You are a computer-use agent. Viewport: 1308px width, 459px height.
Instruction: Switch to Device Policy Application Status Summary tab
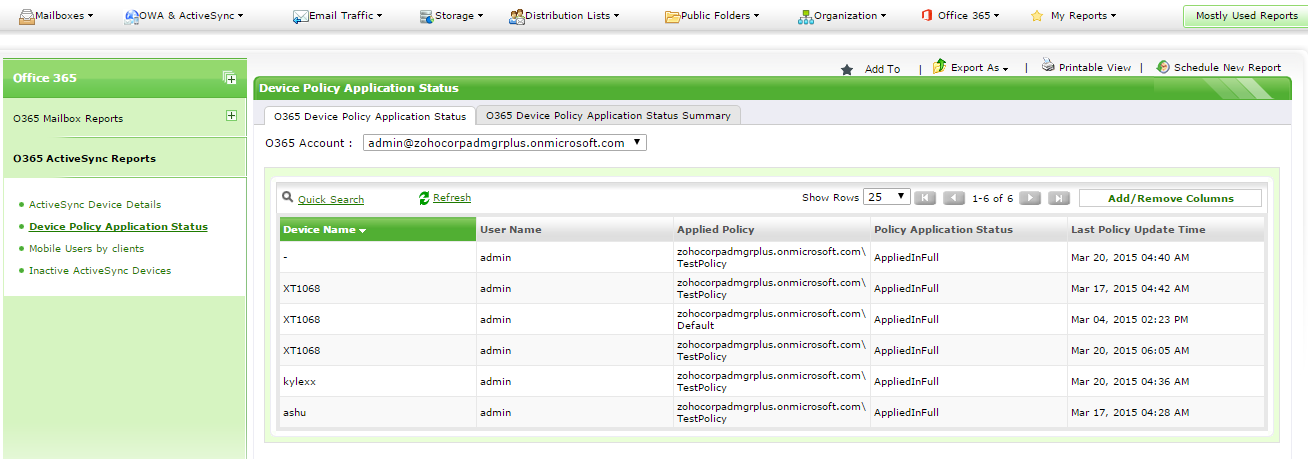coord(608,115)
